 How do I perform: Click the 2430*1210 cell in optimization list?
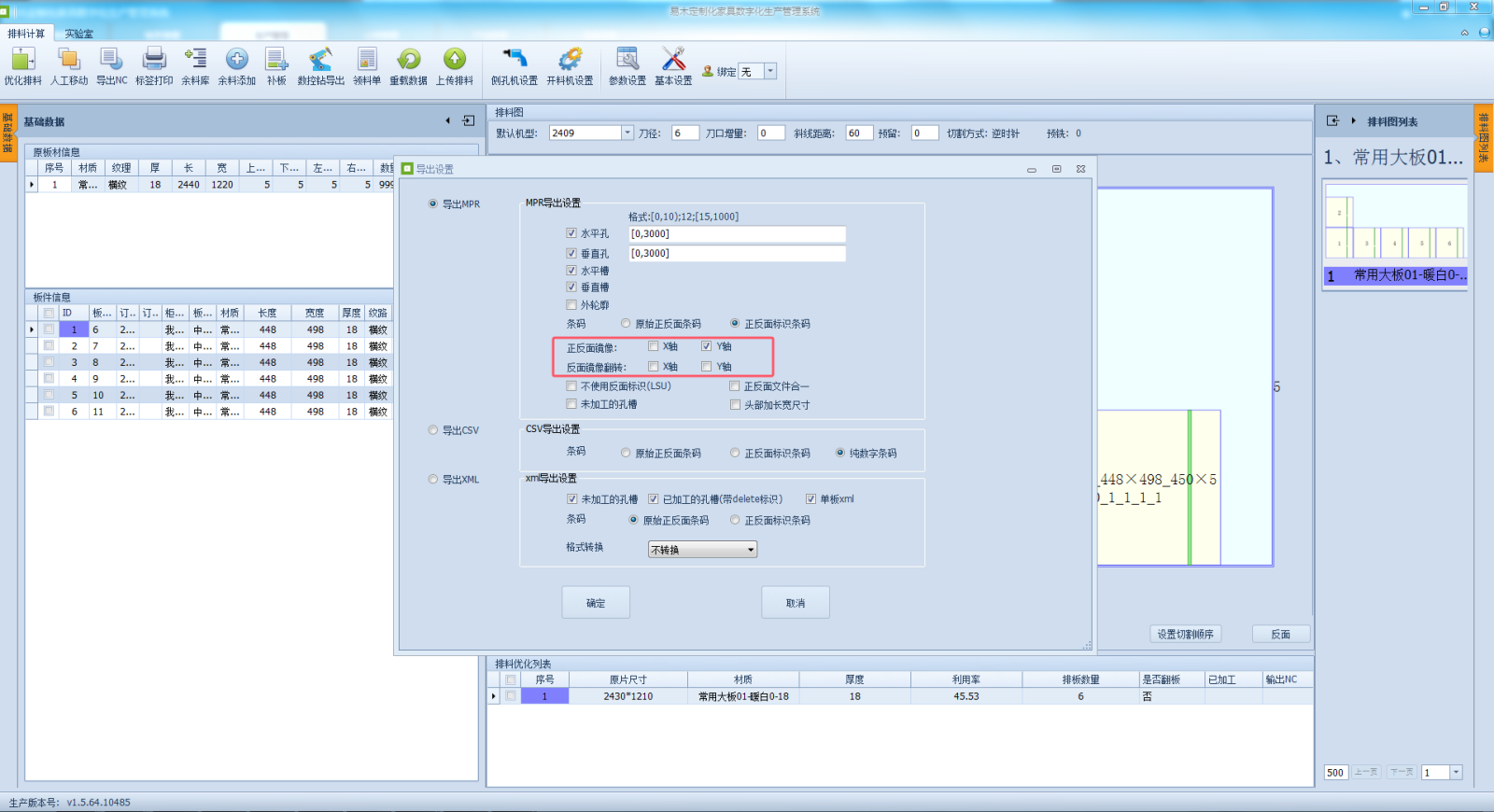pyautogui.click(x=628, y=696)
